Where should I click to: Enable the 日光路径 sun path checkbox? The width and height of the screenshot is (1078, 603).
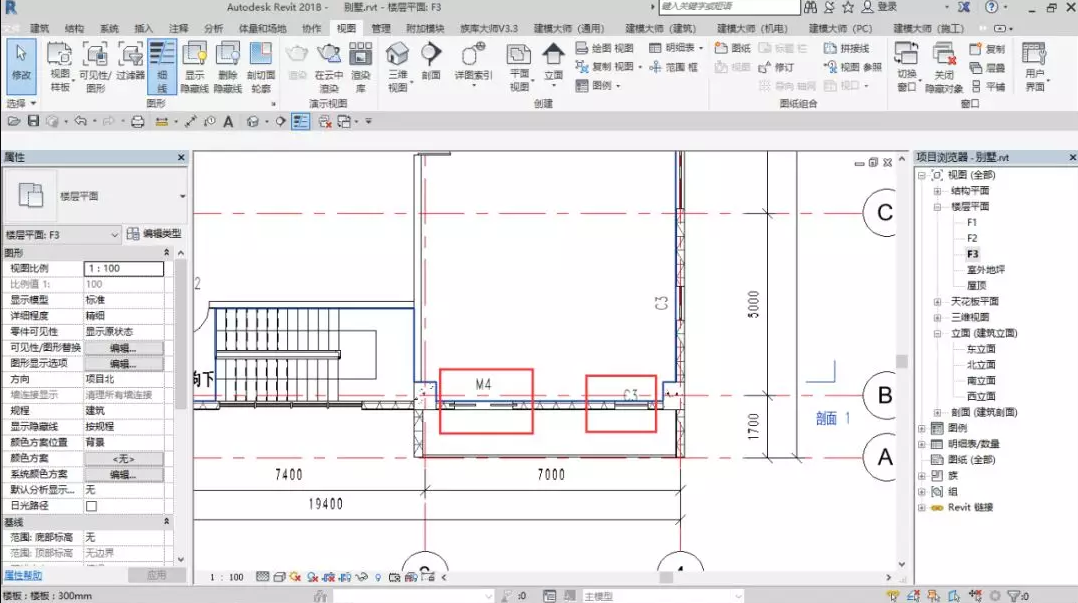pyautogui.click(x=92, y=506)
